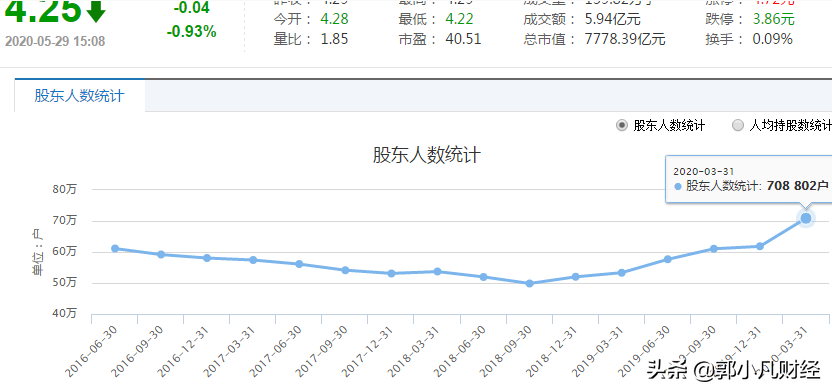Click the 总市值 7778.39亿元 value
This screenshot has width=832, height=392.
tap(625, 39)
